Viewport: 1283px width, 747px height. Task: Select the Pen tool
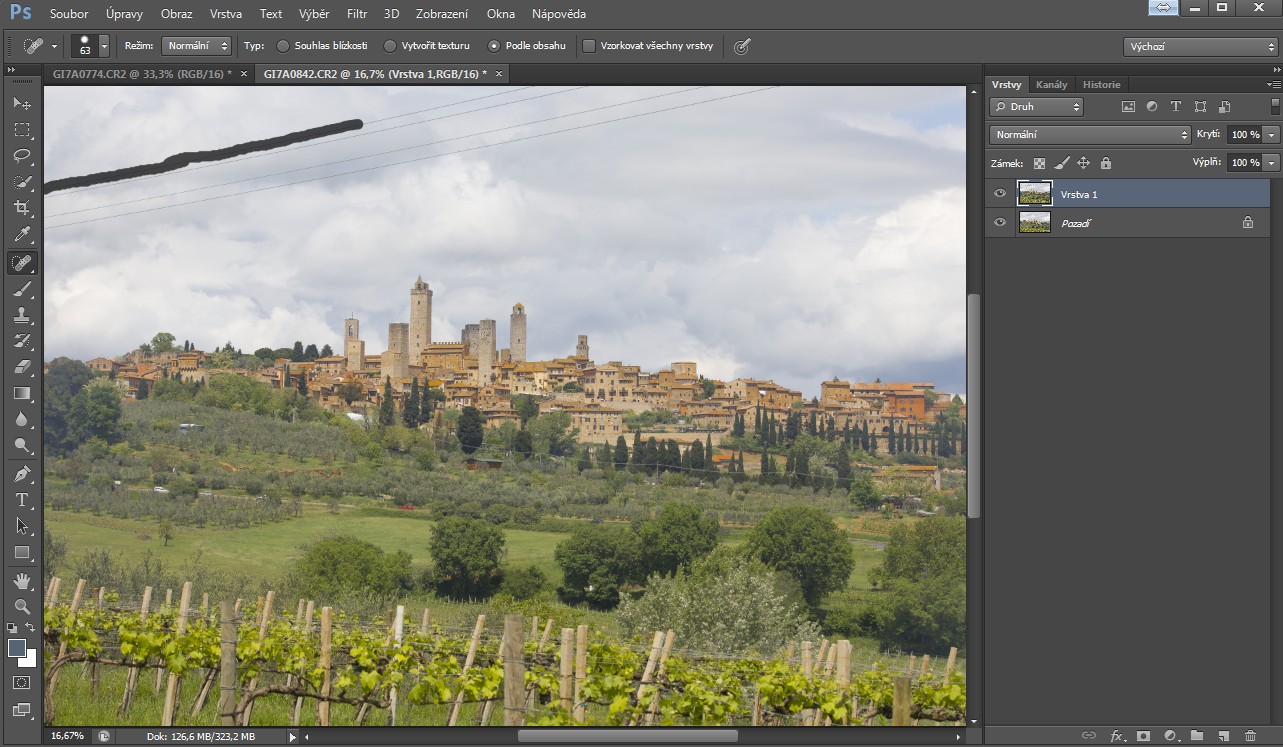point(22,473)
